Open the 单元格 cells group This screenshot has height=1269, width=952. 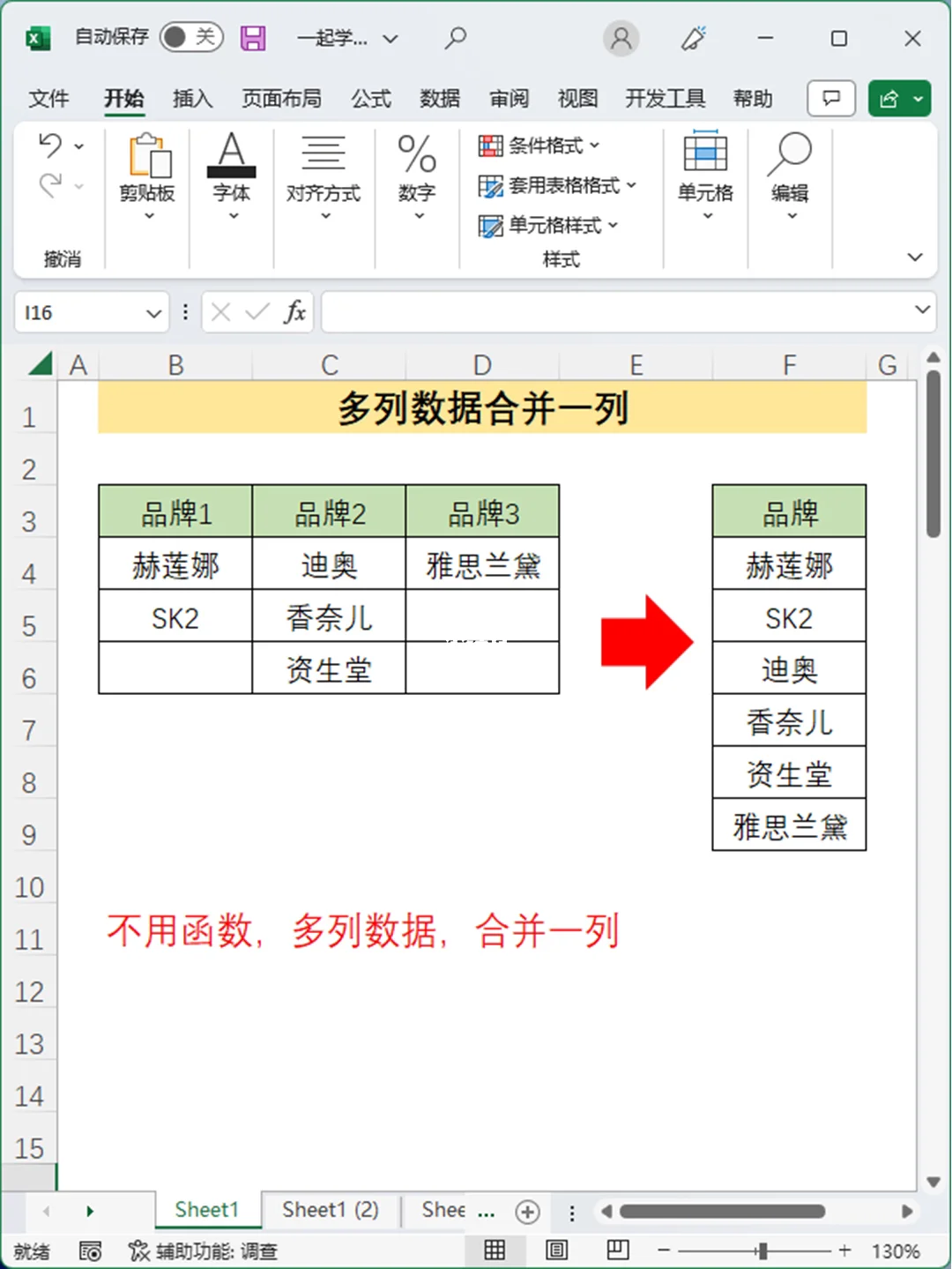(x=705, y=176)
